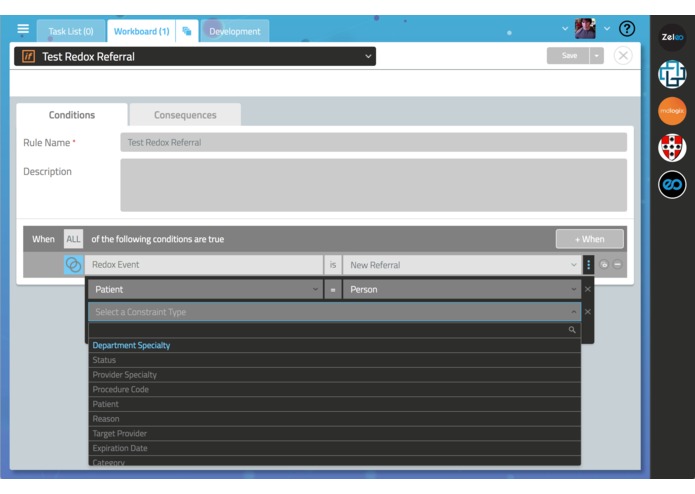
Task: Expand the Test Redox Referral title dropdown
Action: [x=368, y=56]
